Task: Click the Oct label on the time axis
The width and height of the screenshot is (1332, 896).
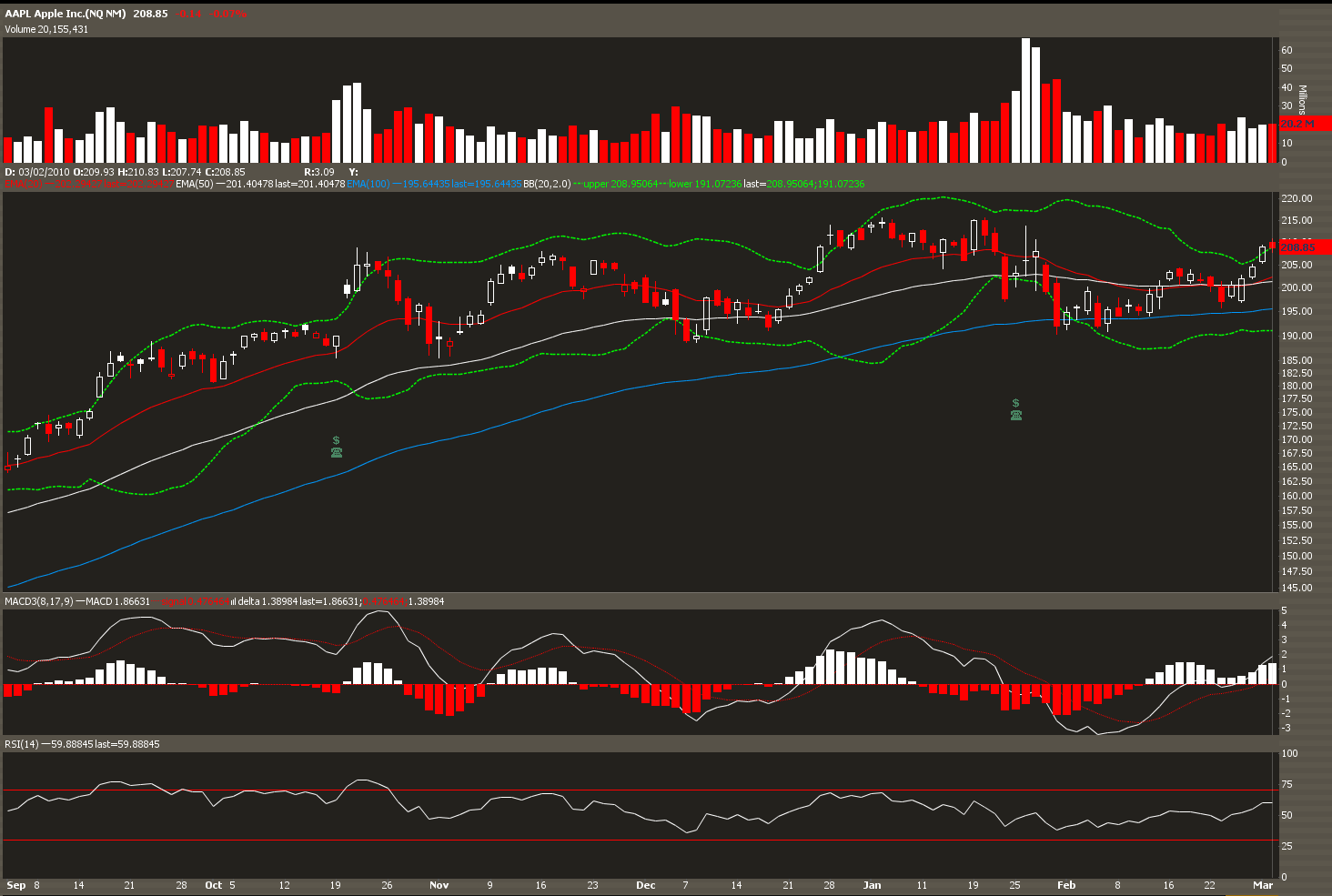Action: pyautogui.click(x=214, y=885)
